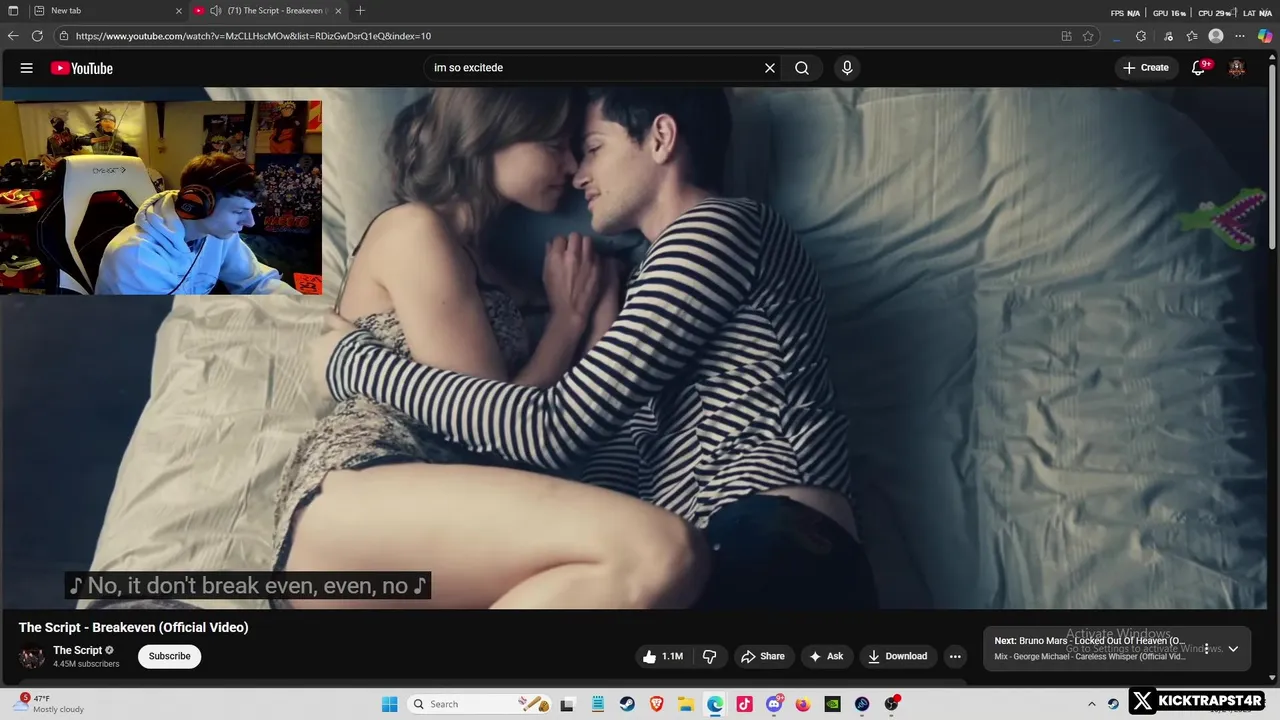This screenshot has height=720, width=1280.
Task: Click The Script channel avatar
Action: (x=32, y=657)
